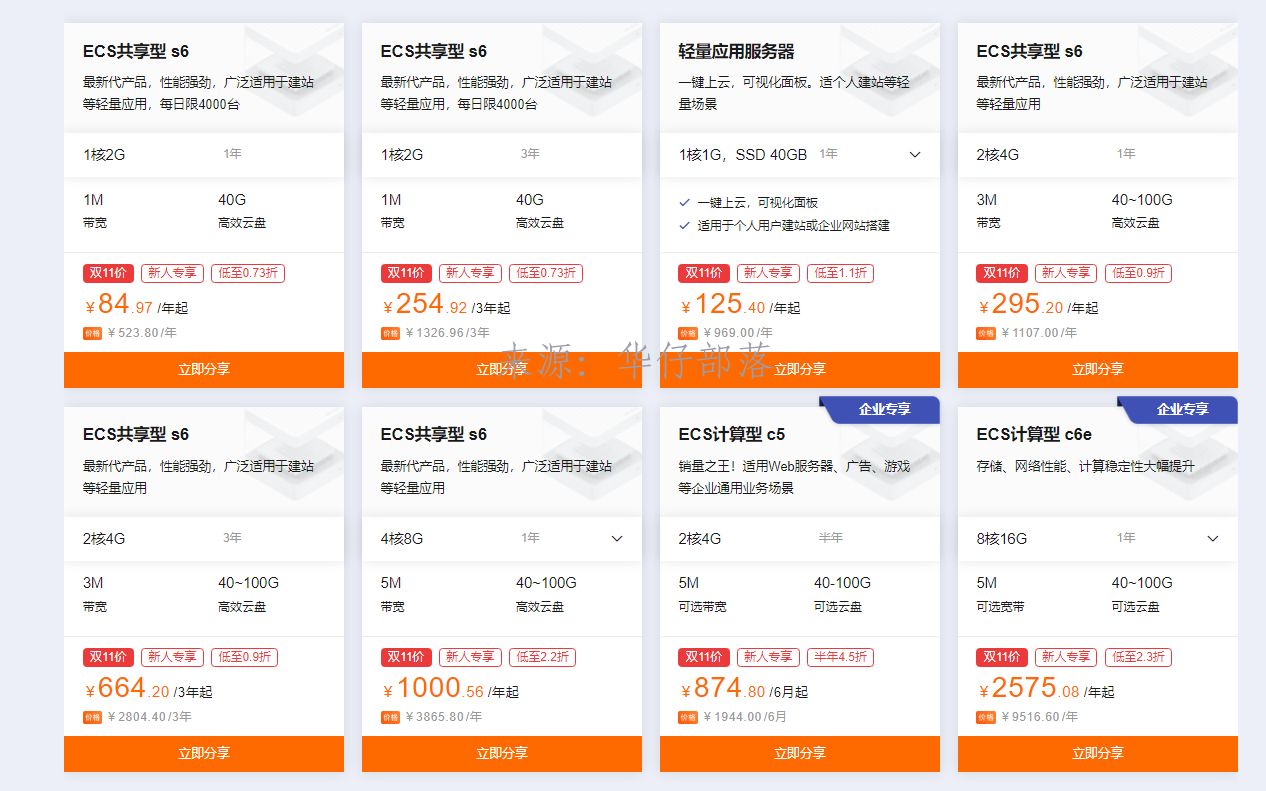This screenshot has width=1266, height=791.
Task: Click 低至0.73折 tag above the ¥84.97 price
Action: coord(248,273)
